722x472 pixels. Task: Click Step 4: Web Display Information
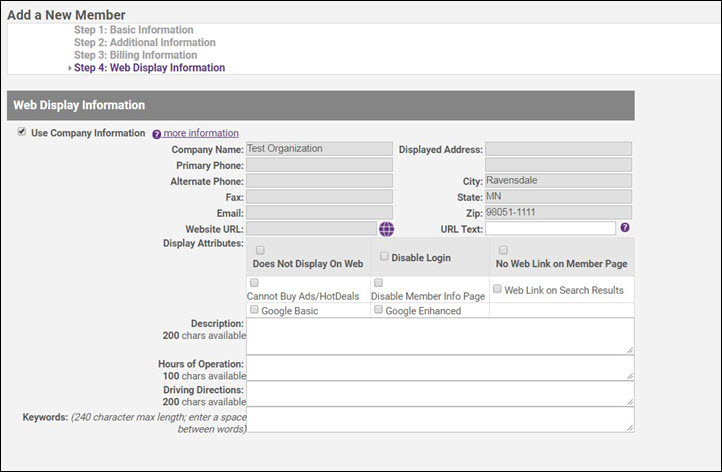[x=149, y=68]
